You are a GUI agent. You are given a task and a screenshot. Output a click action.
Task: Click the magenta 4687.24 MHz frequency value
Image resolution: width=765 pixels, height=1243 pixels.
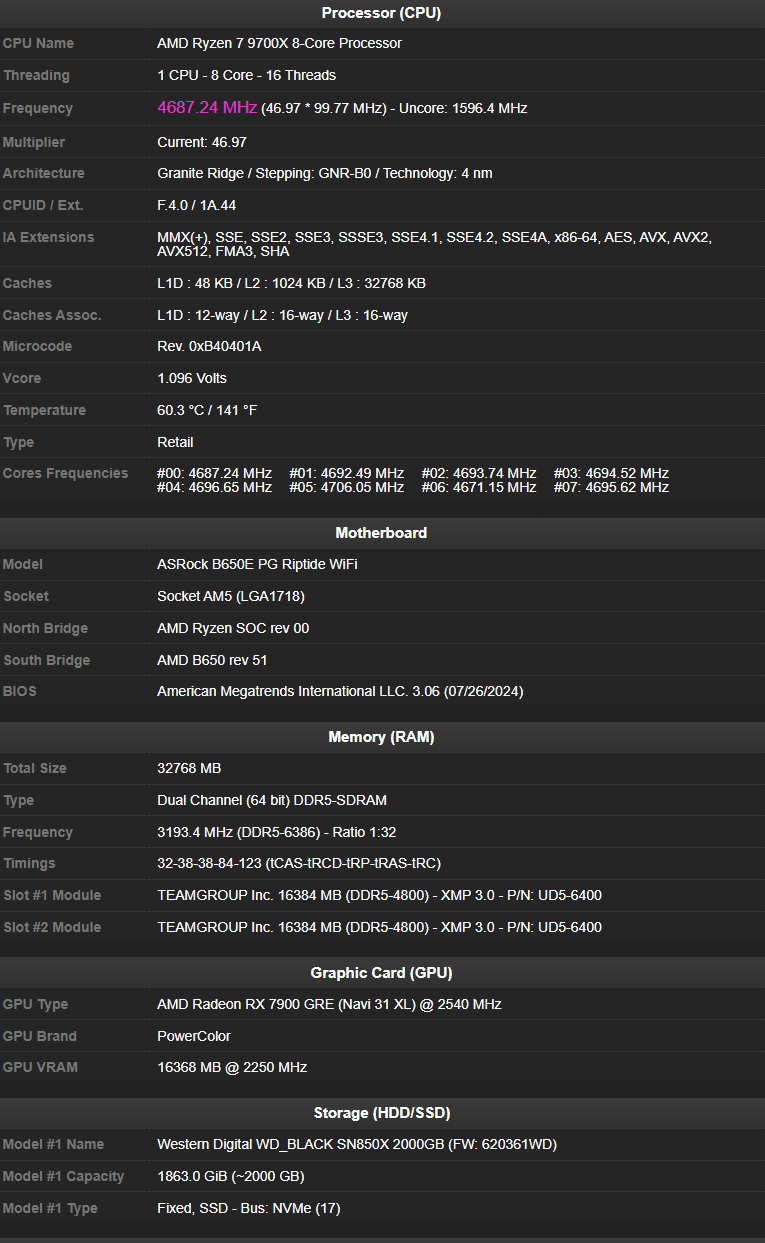pos(207,107)
